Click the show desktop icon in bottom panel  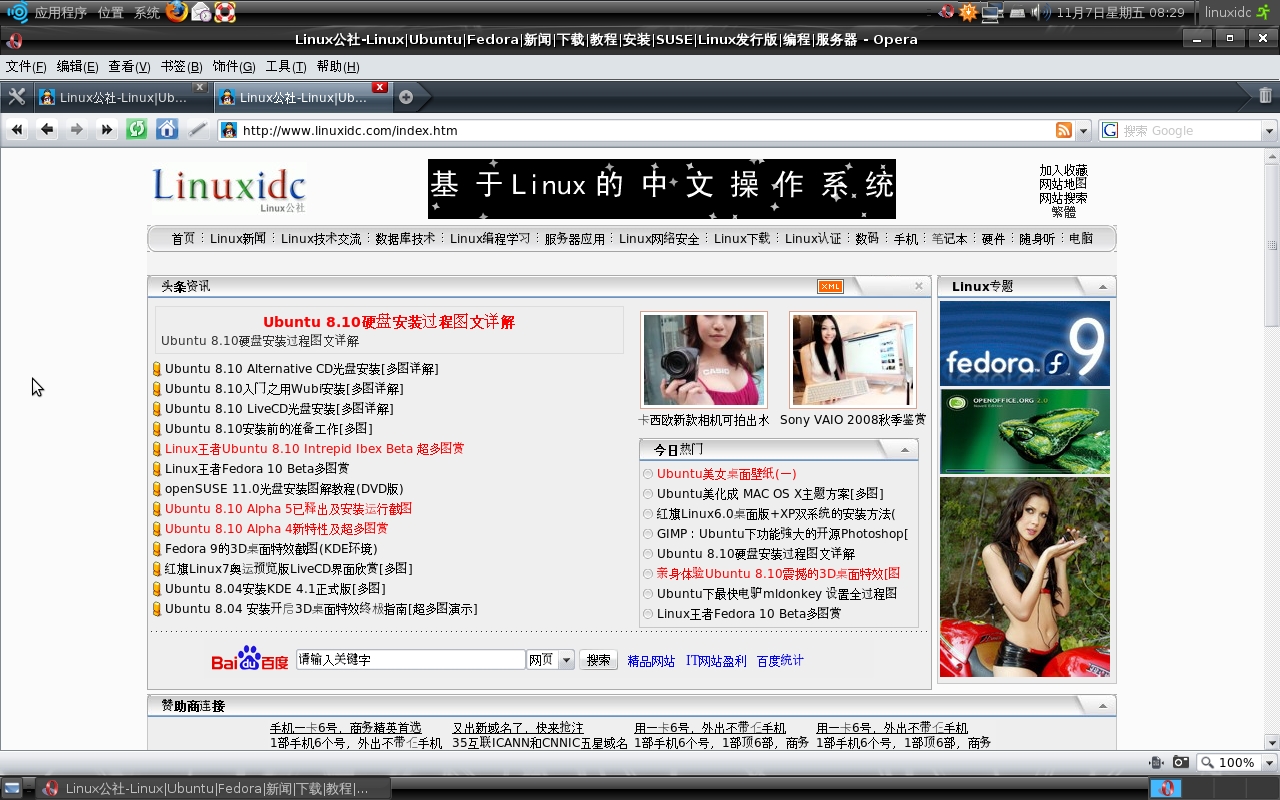13,788
